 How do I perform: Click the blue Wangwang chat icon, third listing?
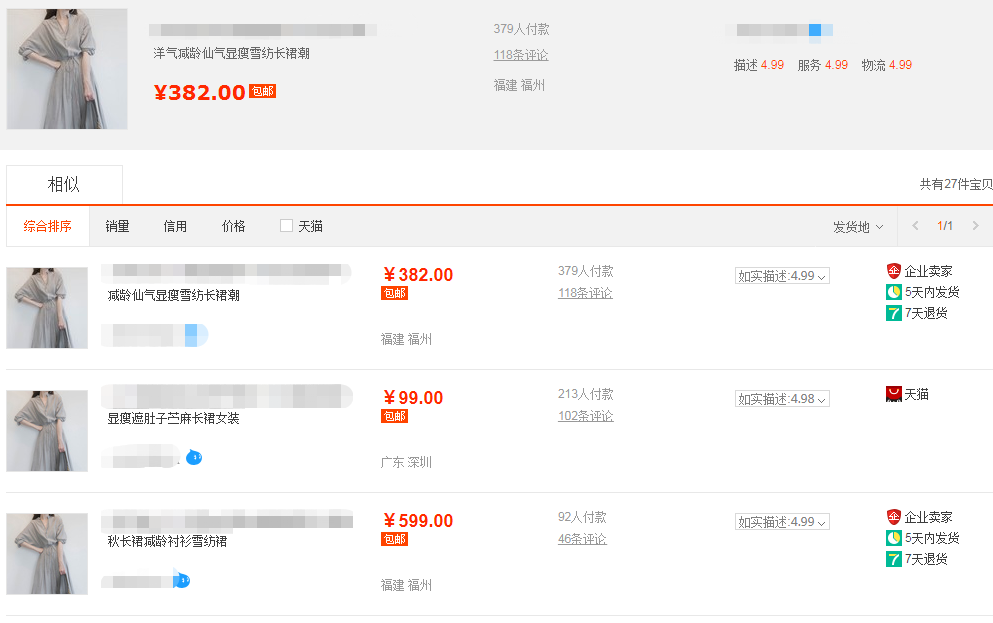pyautogui.click(x=182, y=579)
